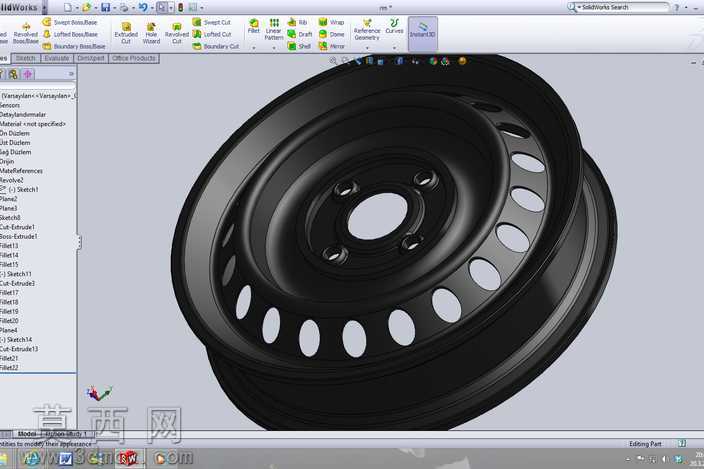Select the Mirror feature
The image size is (704, 469).
point(331,46)
